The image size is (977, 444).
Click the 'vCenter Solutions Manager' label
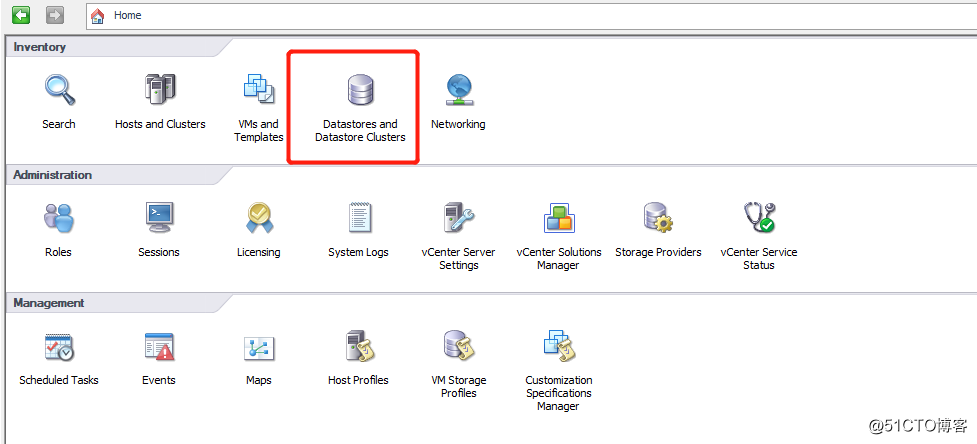click(x=559, y=259)
